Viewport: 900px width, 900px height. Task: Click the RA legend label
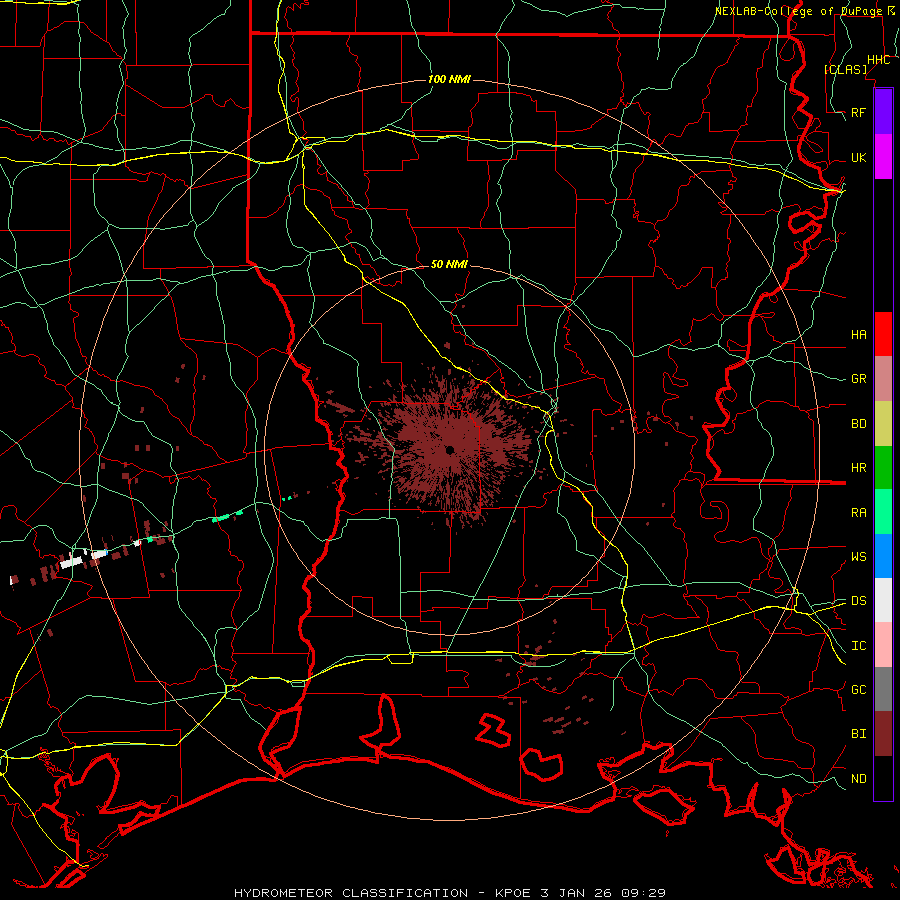pos(858,513)
